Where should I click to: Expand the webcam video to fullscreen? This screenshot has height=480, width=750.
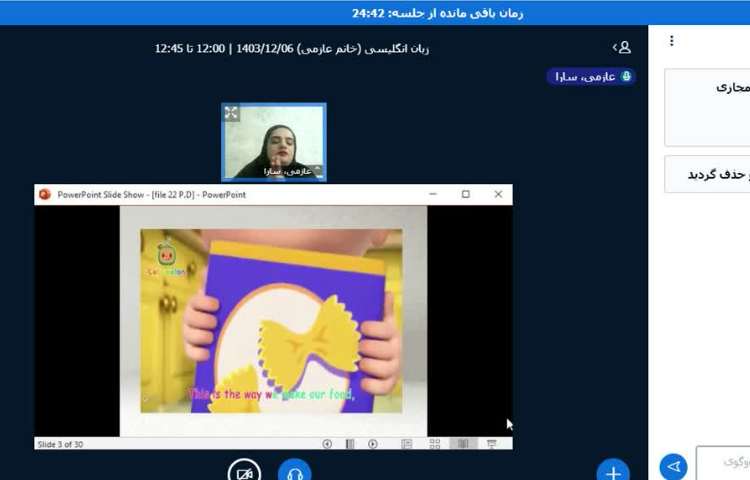(x=231, y=113)
